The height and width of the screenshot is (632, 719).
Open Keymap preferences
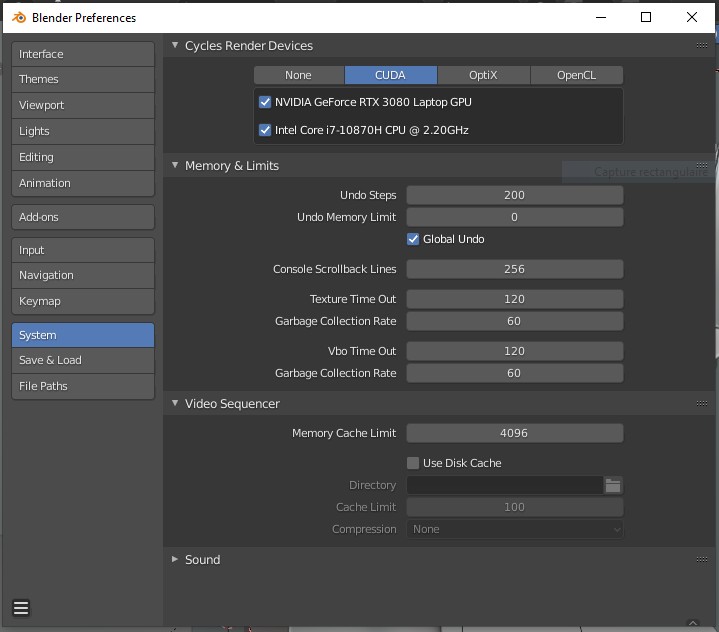coord(83,301)
